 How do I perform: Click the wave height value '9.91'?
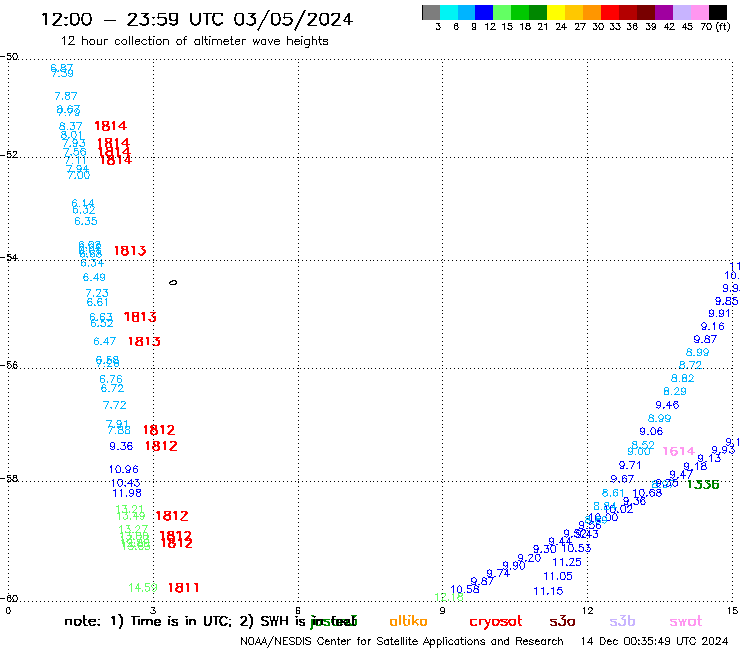720,313
